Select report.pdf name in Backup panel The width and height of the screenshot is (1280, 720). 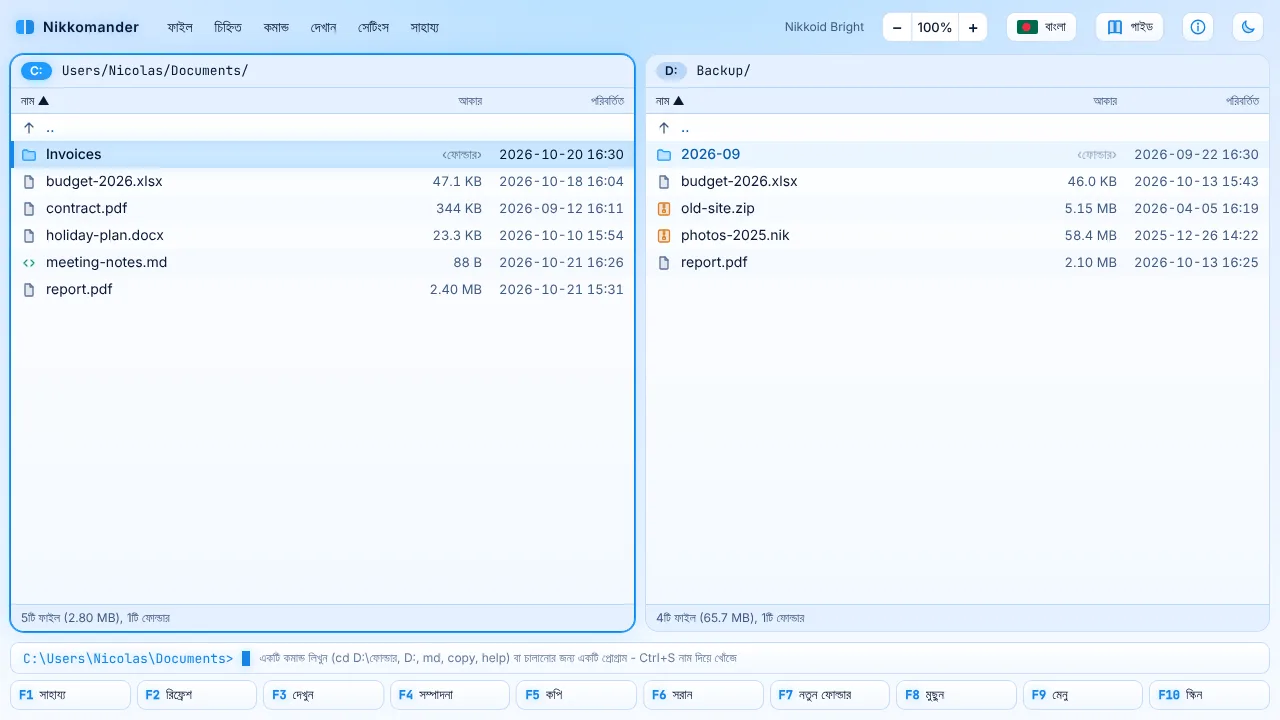click(x=714, y=263)
